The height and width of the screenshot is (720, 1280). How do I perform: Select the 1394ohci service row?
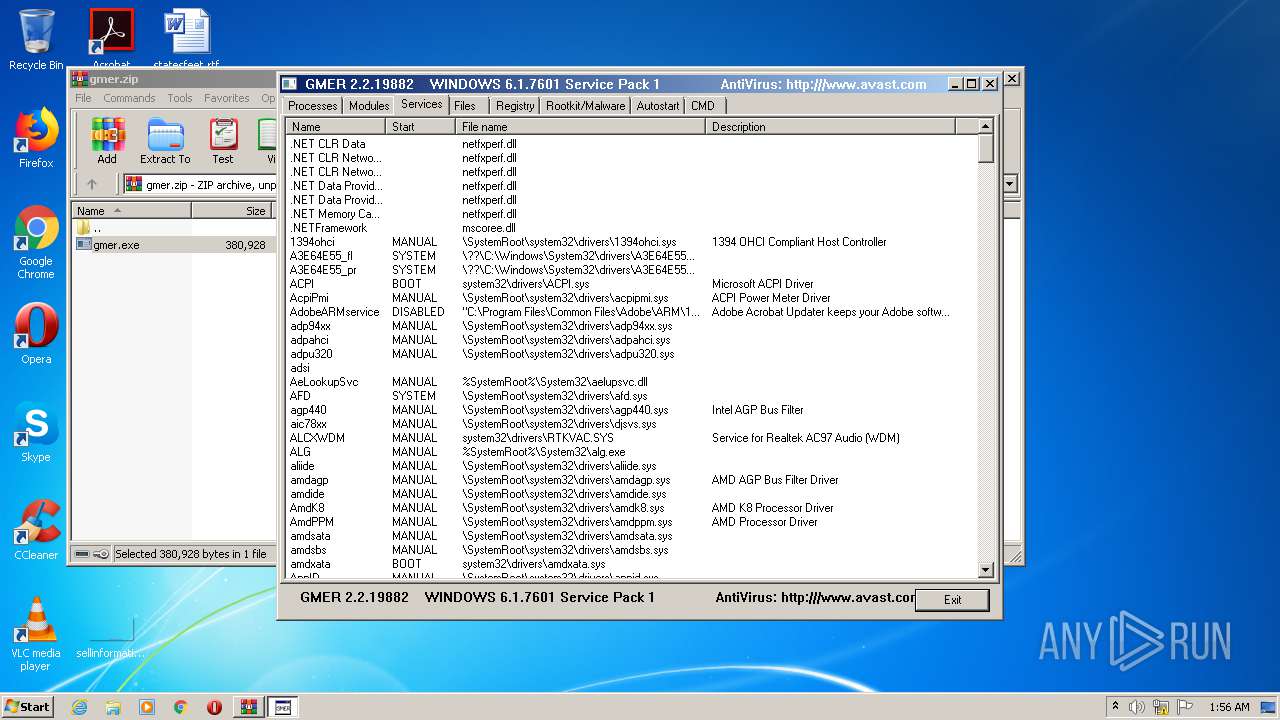coord(631,242)
